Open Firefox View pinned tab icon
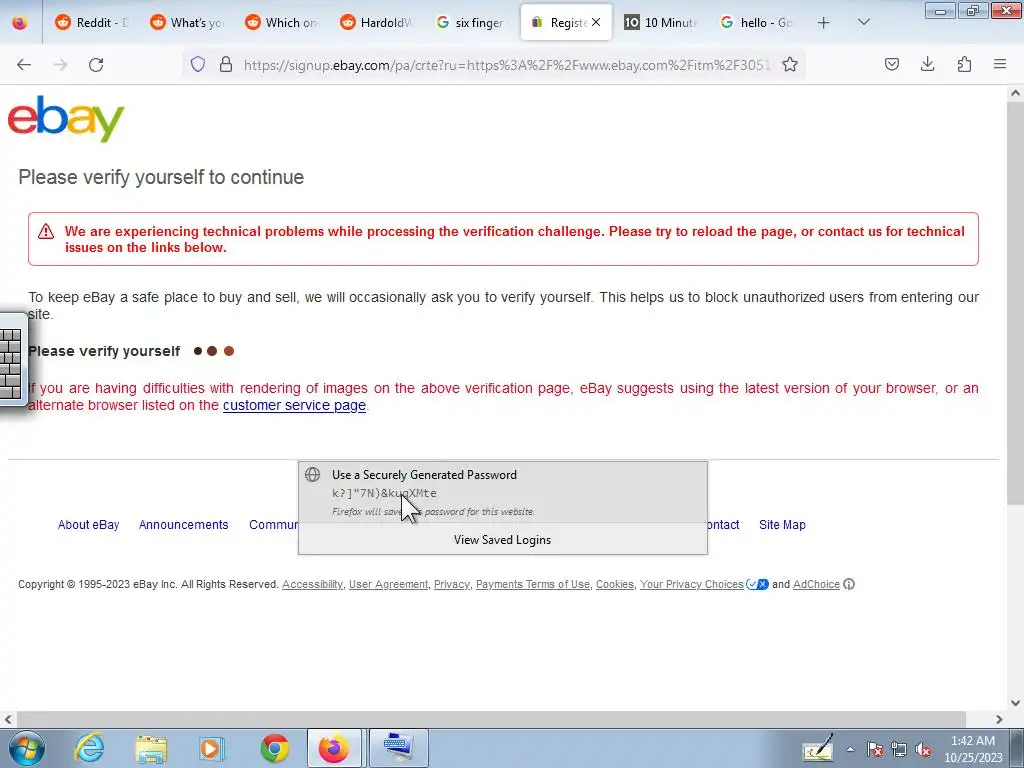Viewport: 1024px width, 768px height. click(x=20, y=22)
